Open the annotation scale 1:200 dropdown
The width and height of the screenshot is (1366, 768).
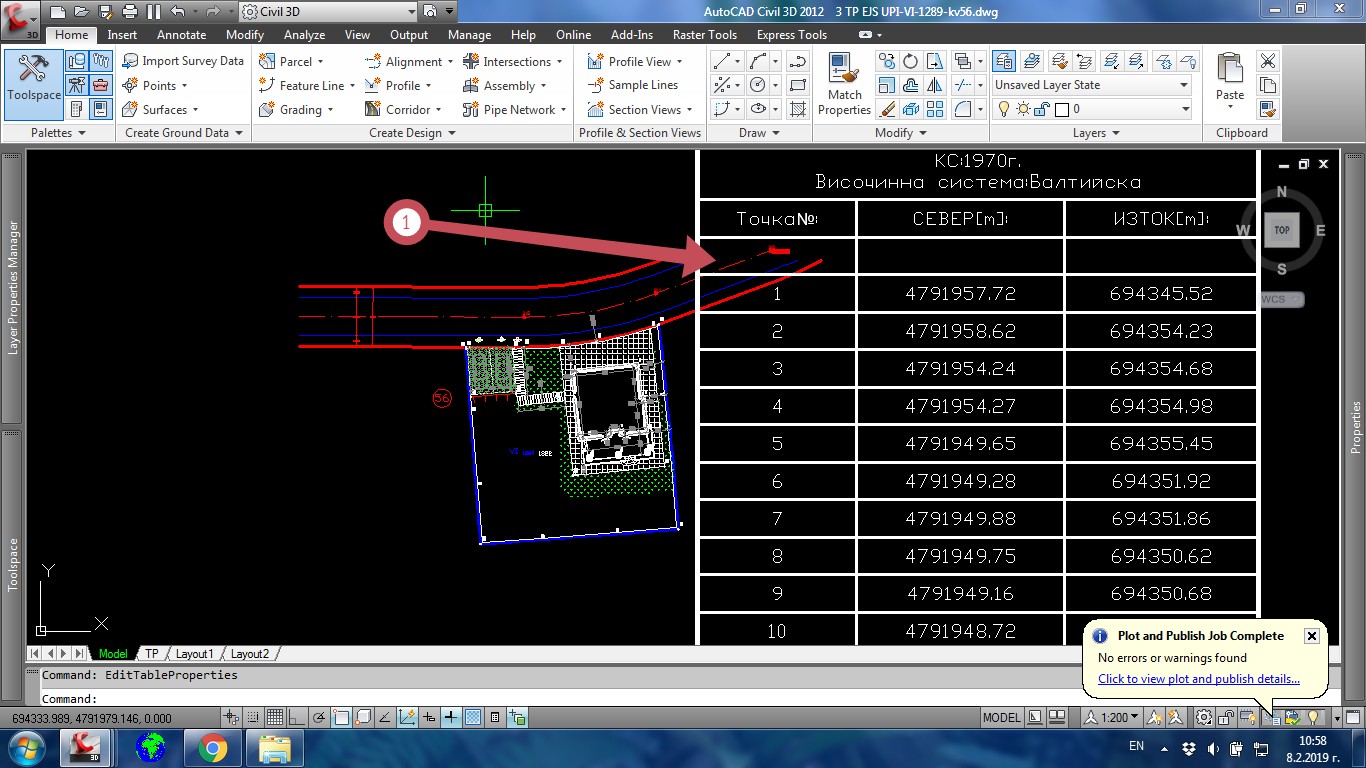pyautogui.click(x=1121, y=717)
